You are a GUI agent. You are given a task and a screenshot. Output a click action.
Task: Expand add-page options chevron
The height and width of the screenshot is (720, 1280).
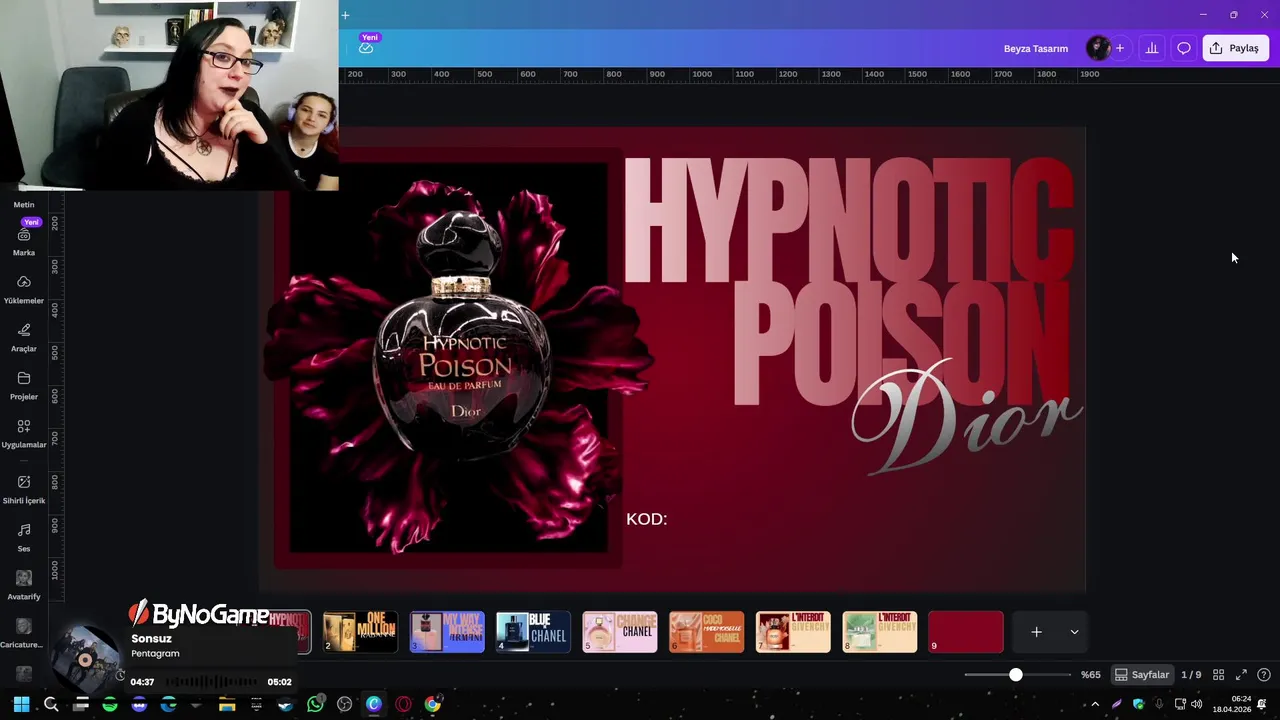tap(1074, 632)
